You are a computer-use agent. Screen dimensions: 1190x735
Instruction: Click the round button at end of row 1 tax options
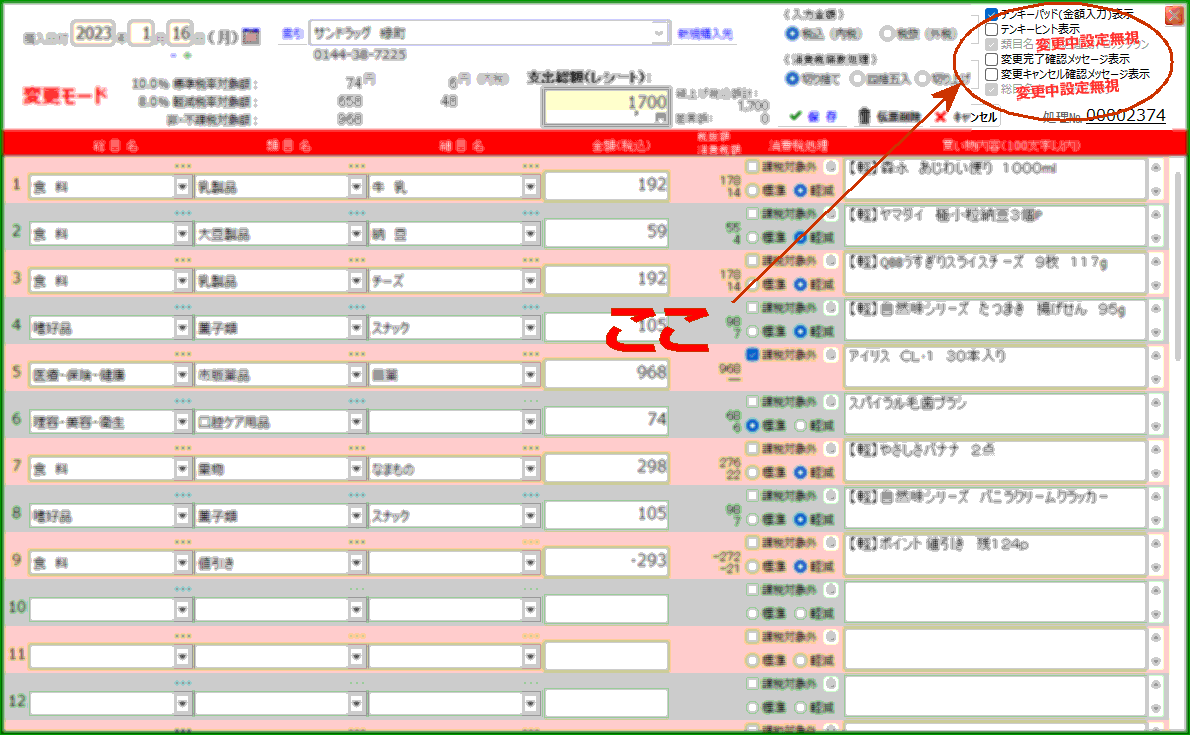pos(831,167)
